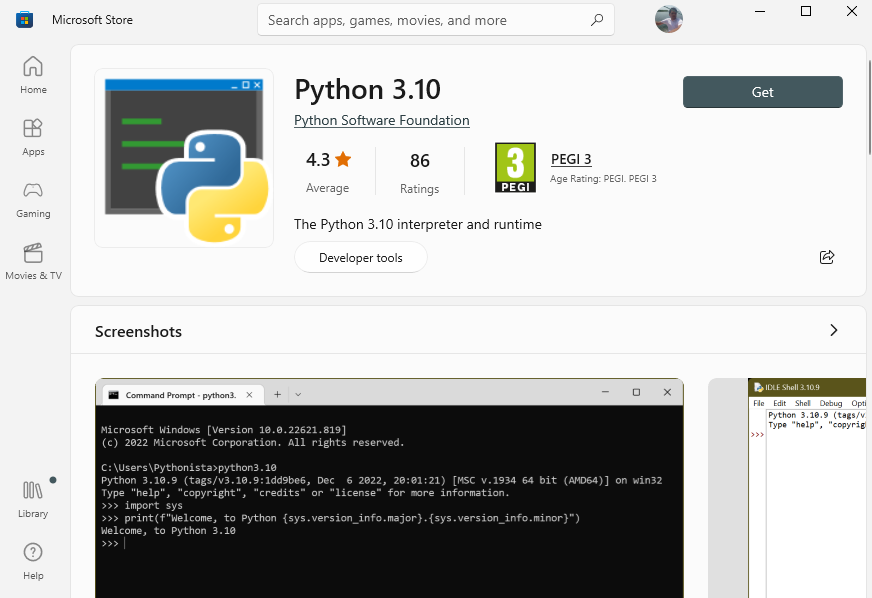Click the Python 3.10 app logo
Image resolution: width=872 pixels, height=598 pixels.
(x=184, y=158)
